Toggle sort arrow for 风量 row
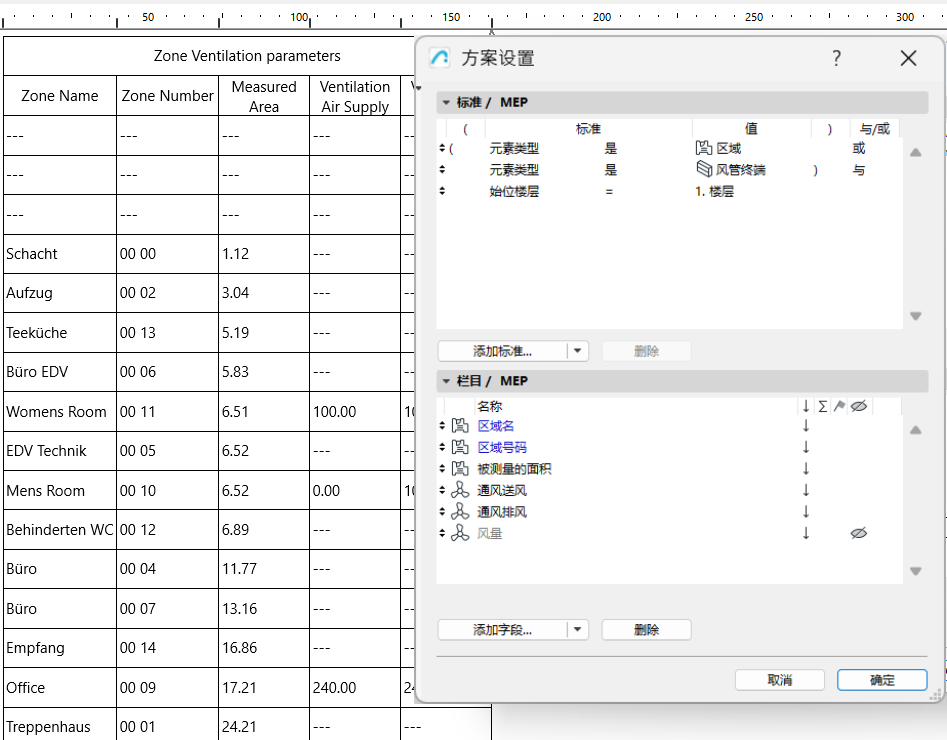Viewport: 947px width, 740px height. tap(806, 533)
